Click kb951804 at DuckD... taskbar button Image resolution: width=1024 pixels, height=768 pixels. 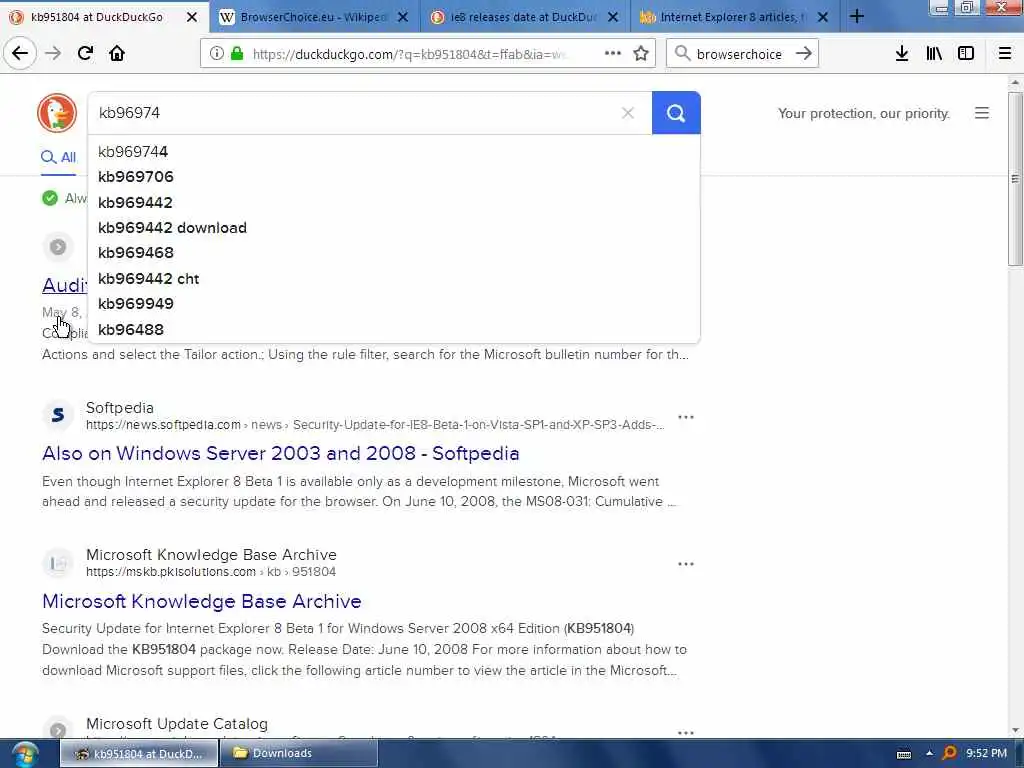pyautogui.click(x=139, y=754)
